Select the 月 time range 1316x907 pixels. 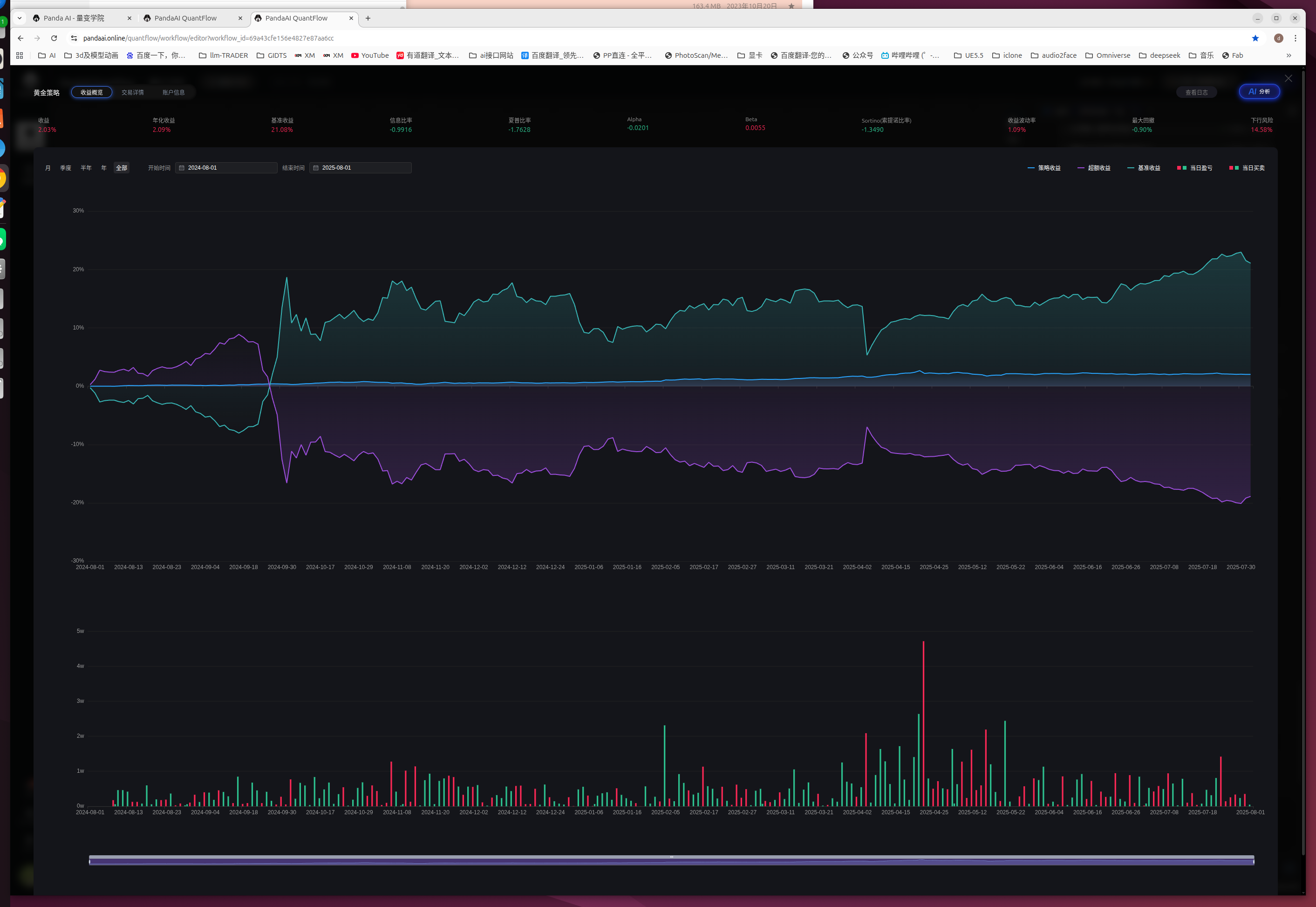pos(48,168)
